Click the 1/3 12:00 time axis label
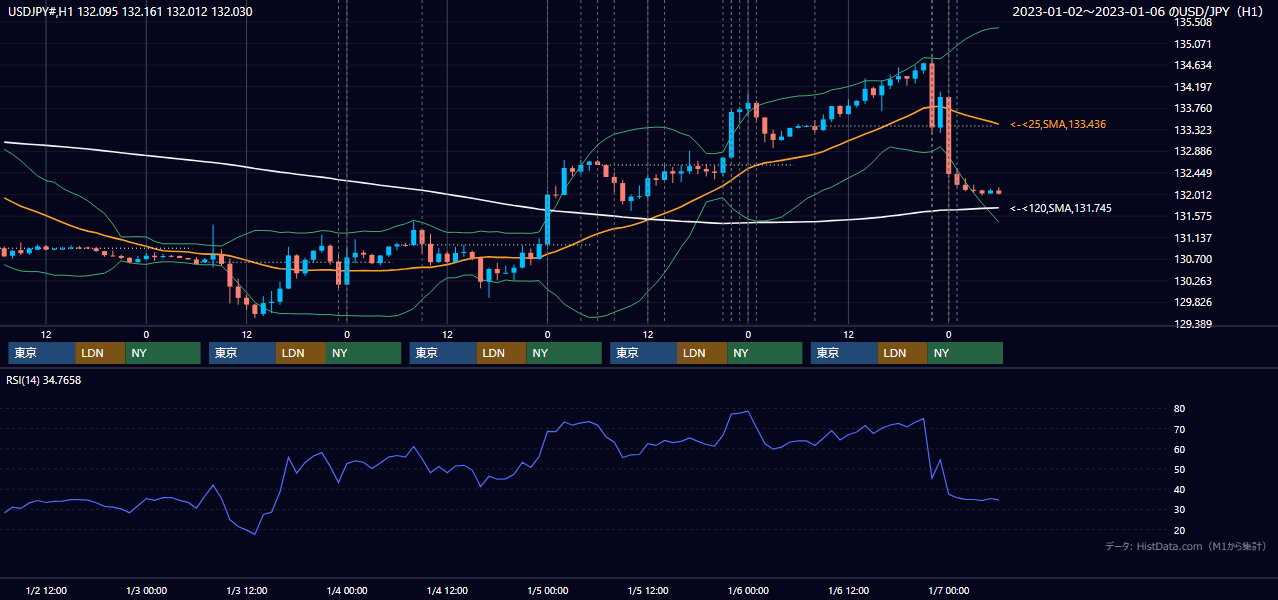The image size is (1278, 600). (246, 591)
